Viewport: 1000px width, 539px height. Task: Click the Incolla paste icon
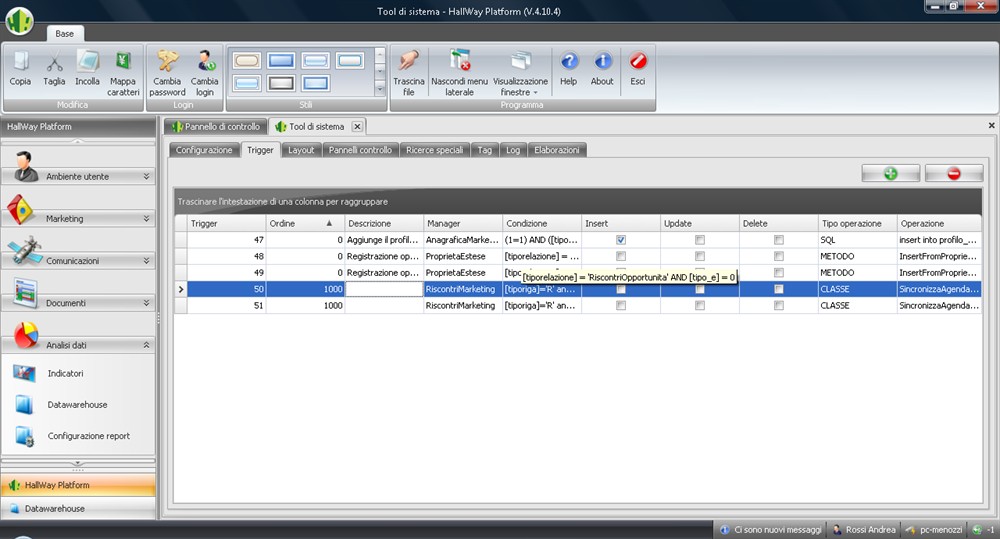click(x=87, y=61)
